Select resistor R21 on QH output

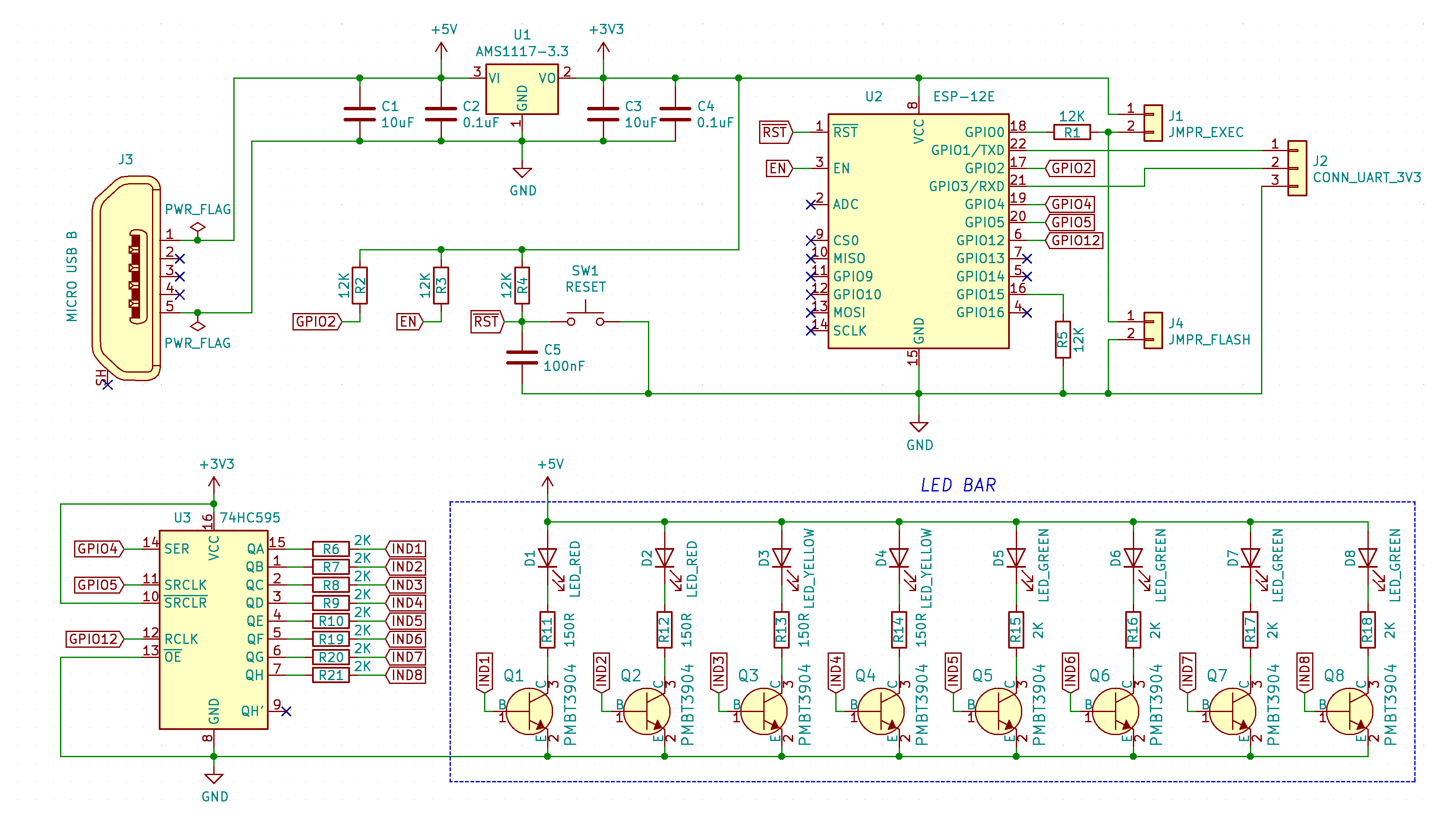pos(330,676)
